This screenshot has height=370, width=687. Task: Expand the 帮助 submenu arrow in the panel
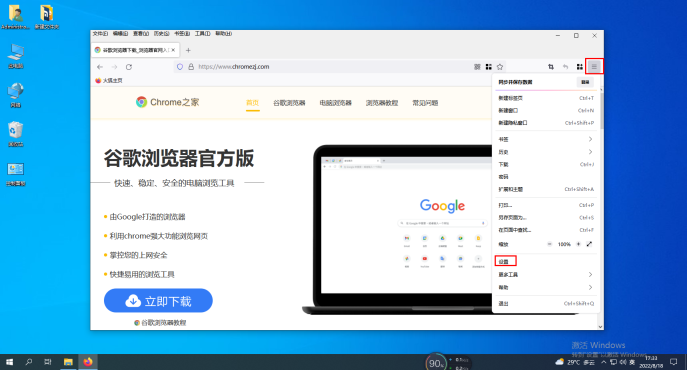click(x=590, y=288)
